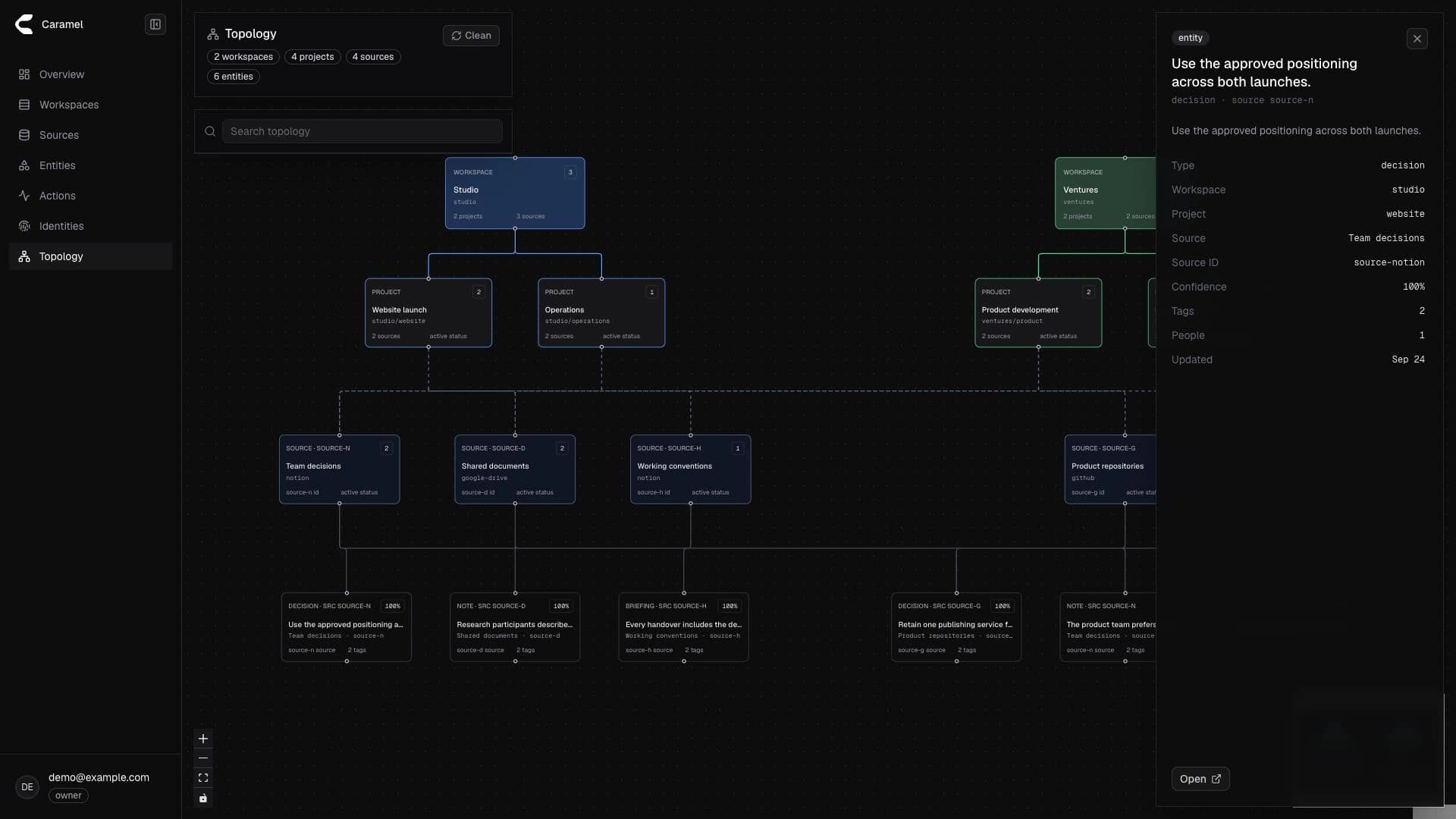
Task: Open 'Retain one publishing service' decision card
Action: (x=956, y=627)
